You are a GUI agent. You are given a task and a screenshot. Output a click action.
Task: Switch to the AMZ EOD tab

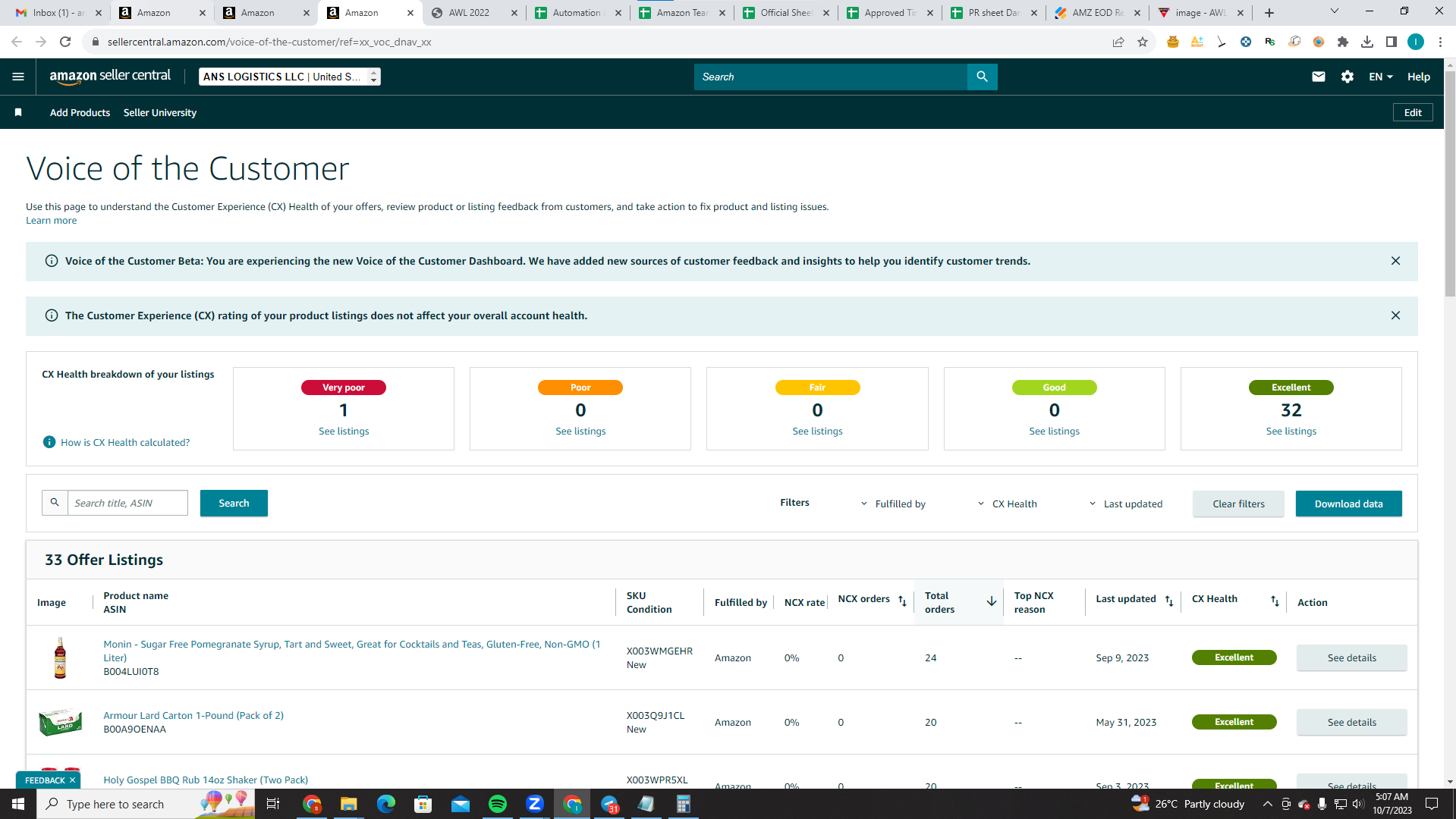(x=1099, y=13)
